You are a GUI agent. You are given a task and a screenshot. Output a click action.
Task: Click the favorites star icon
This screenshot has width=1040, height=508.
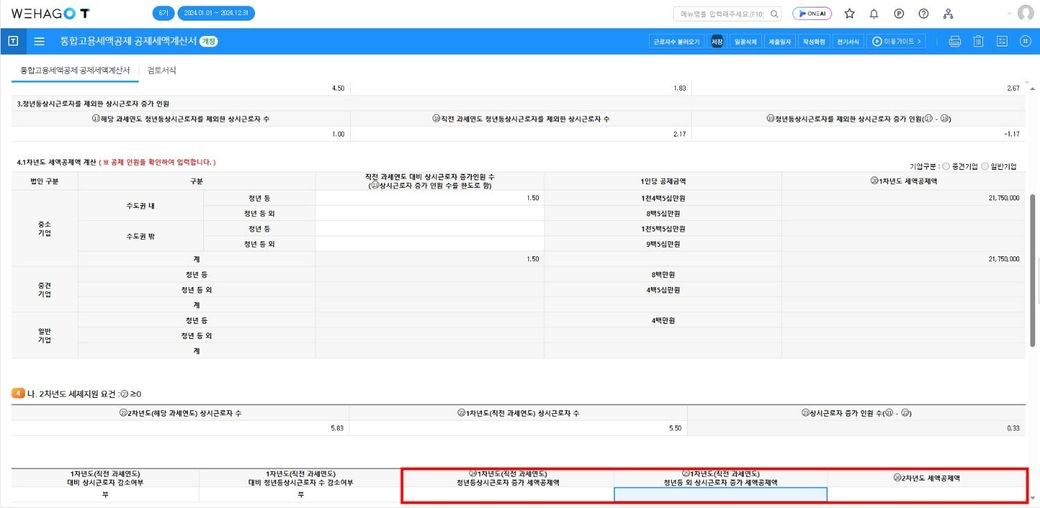[849, 13]
